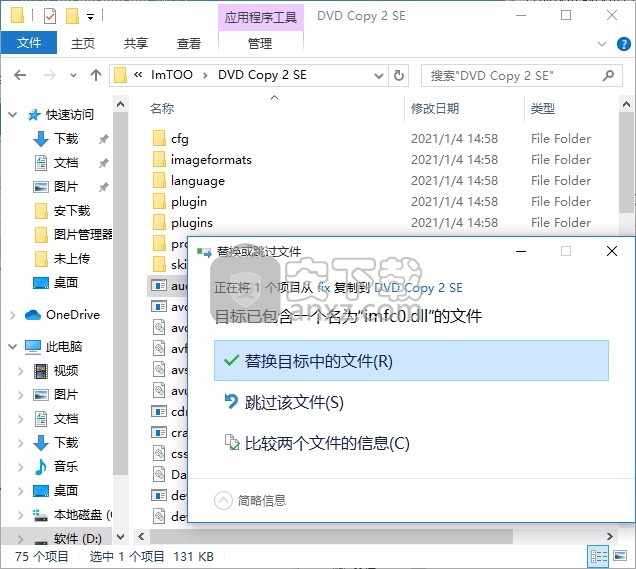The height and width of the screenshot is (569, 636).
Task: Click the skip file arrow icon
Action: coord(231,402)
